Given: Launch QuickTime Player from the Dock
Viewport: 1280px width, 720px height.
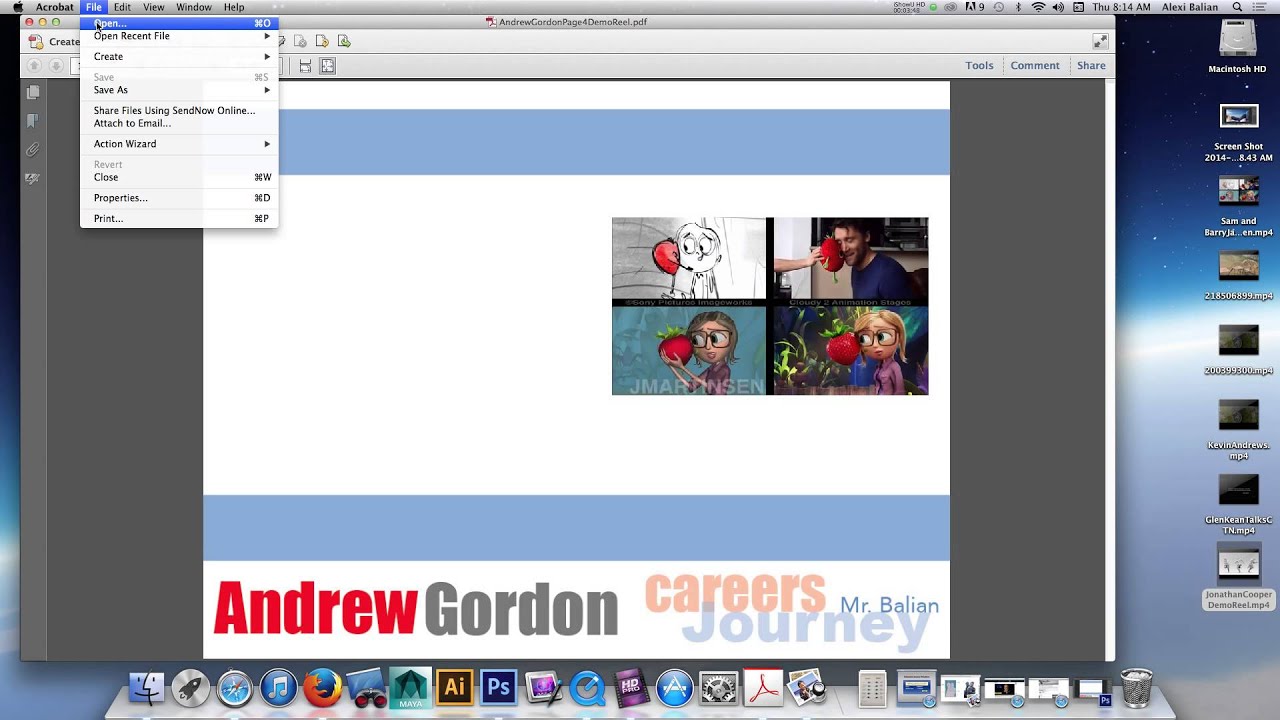Looking at the screenshot, I should click(x=587, y=688).
